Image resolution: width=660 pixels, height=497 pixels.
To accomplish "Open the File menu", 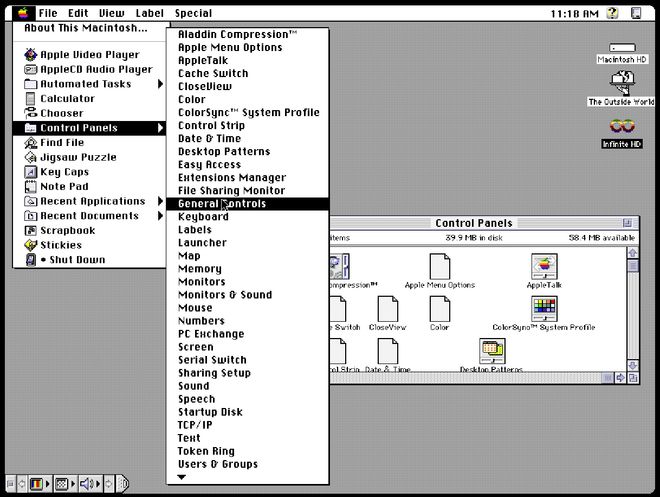I will (x=48, y=13).
